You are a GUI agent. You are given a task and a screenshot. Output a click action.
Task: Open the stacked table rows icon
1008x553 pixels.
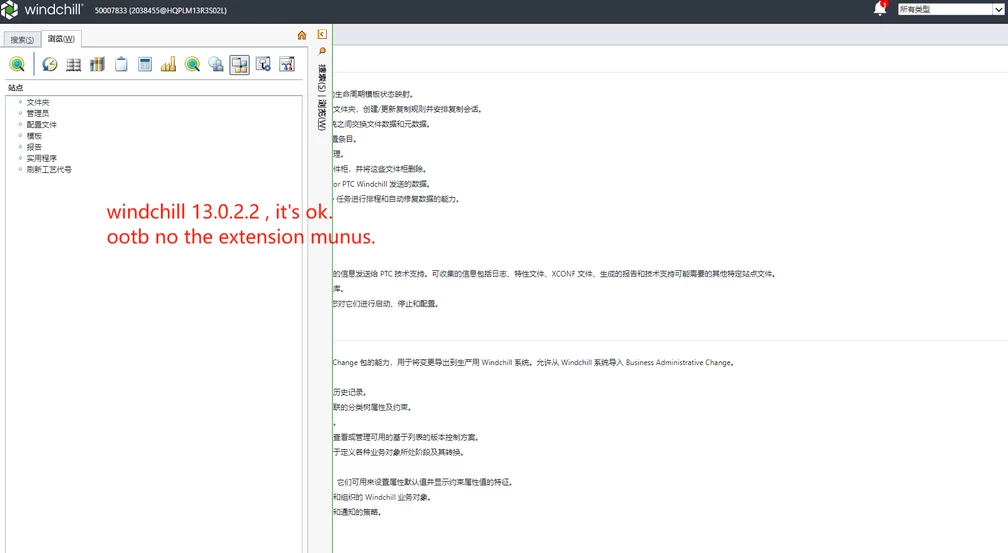pyautogui.click(x=73, y=64)
